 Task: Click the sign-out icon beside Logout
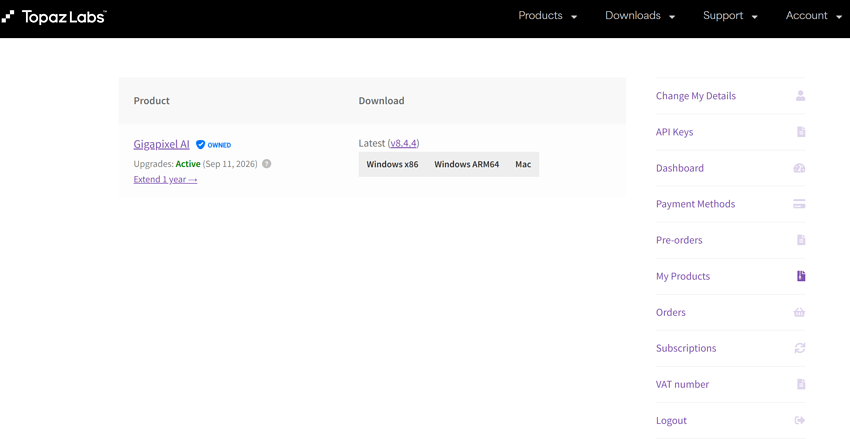(800, 421)
